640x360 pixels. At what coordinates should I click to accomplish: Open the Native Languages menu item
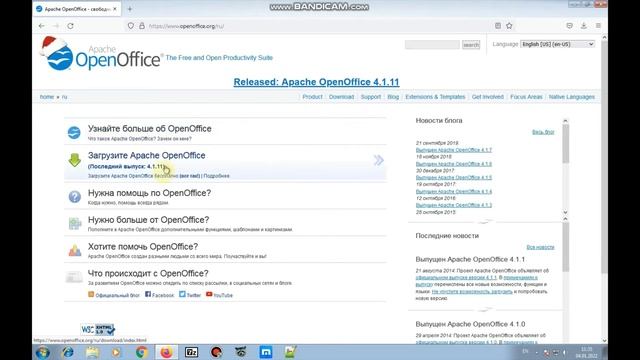[x=571, y=97]
